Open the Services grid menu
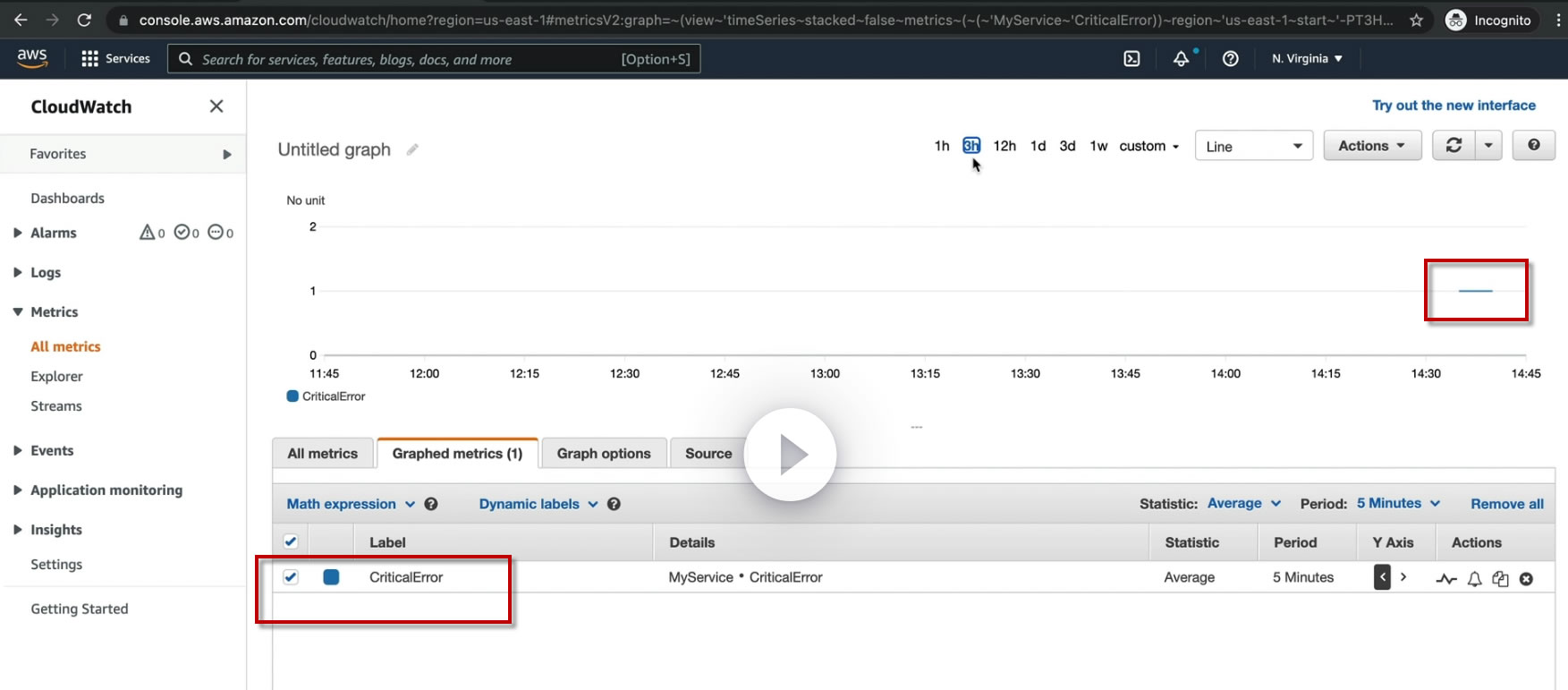The height and width of the screenshot is (690, 1568). [x=115, y=58]
